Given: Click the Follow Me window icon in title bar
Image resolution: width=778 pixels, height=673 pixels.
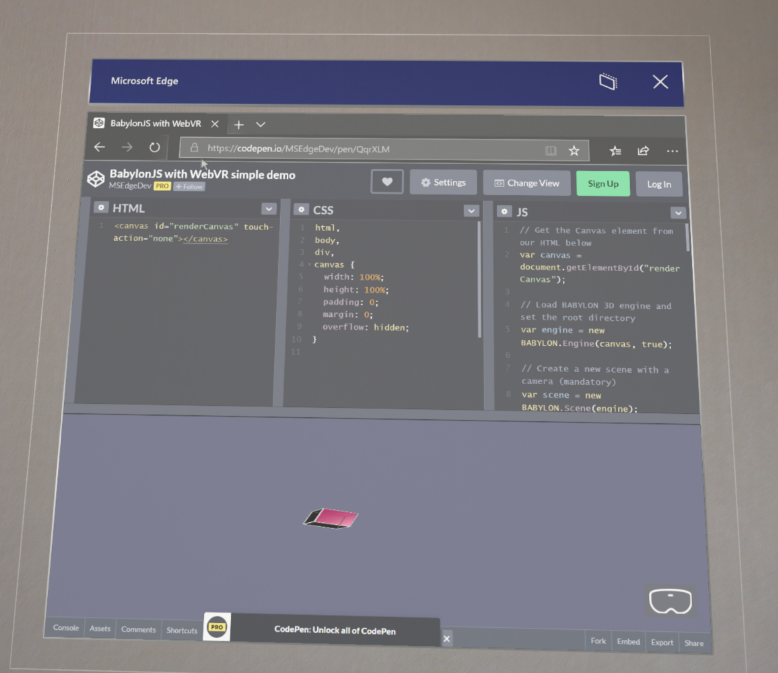Looking at the screenshot, I should (x=608, y=81).
